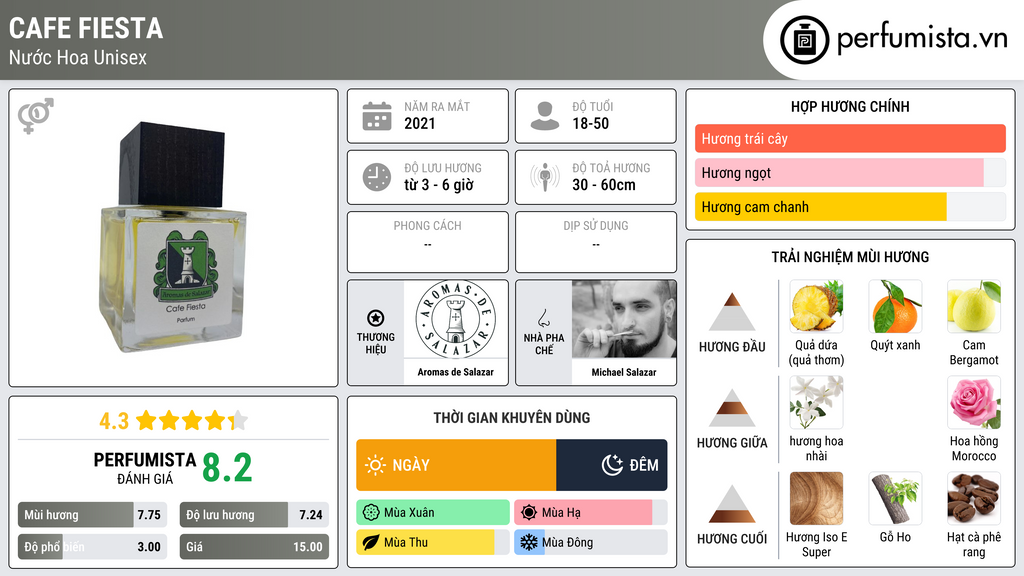Click the Mùi hương score bar
The image size is (1024, 576).
point(92,515)
